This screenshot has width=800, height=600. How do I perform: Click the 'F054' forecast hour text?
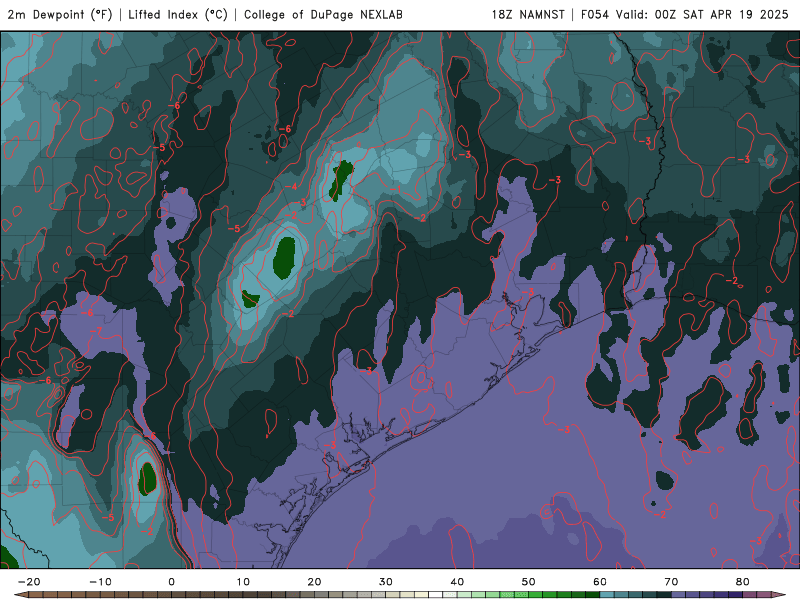[x=595, y=15]
